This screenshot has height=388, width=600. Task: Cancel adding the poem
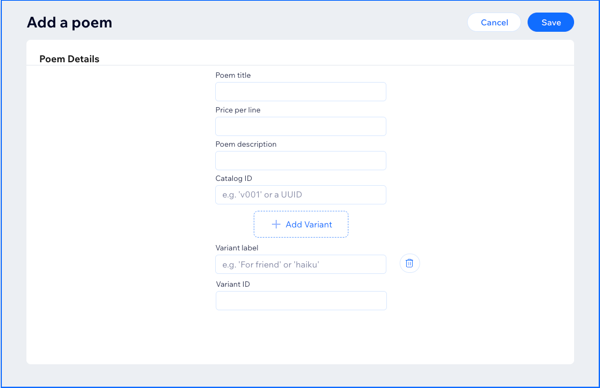point(494,23)
